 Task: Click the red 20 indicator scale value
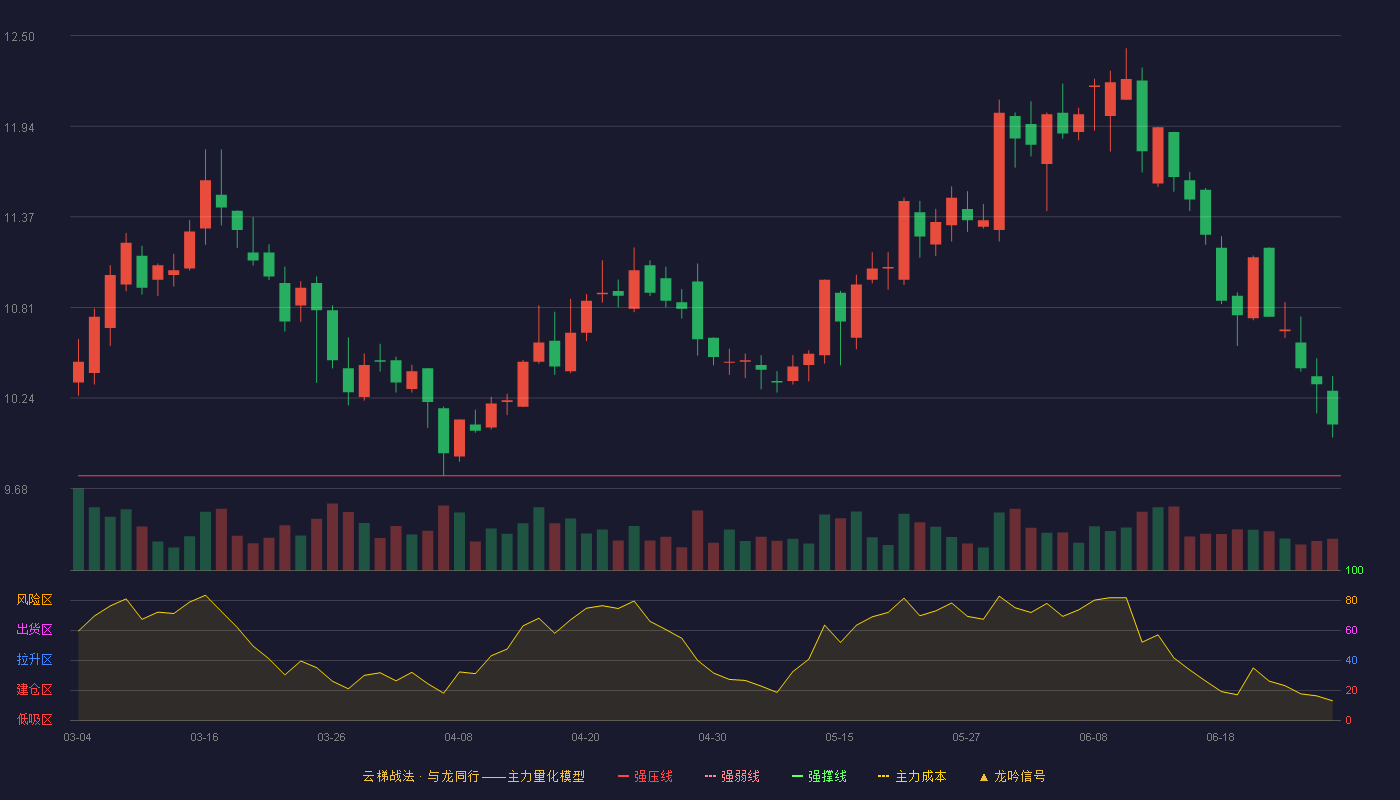pos(1351,691)
